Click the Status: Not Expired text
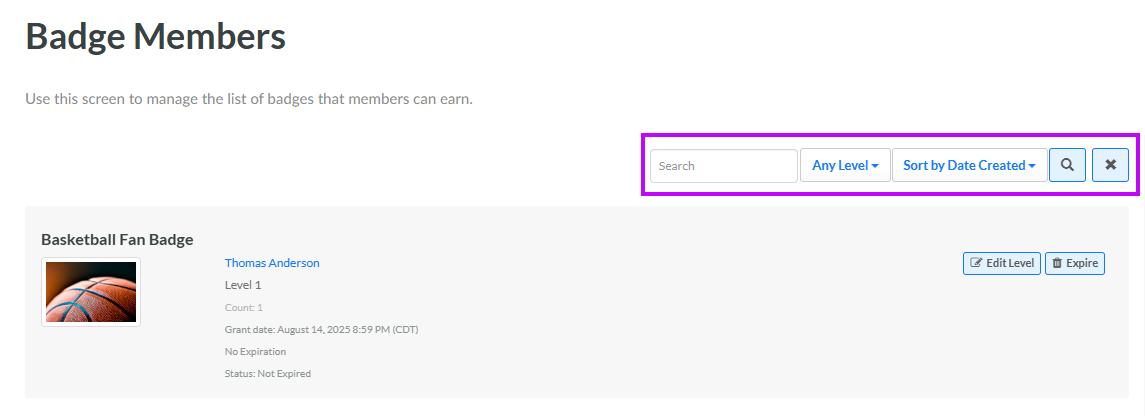The width and height of the screenshot is (1145, 416). pyautogui.click(x=268, y=373)
